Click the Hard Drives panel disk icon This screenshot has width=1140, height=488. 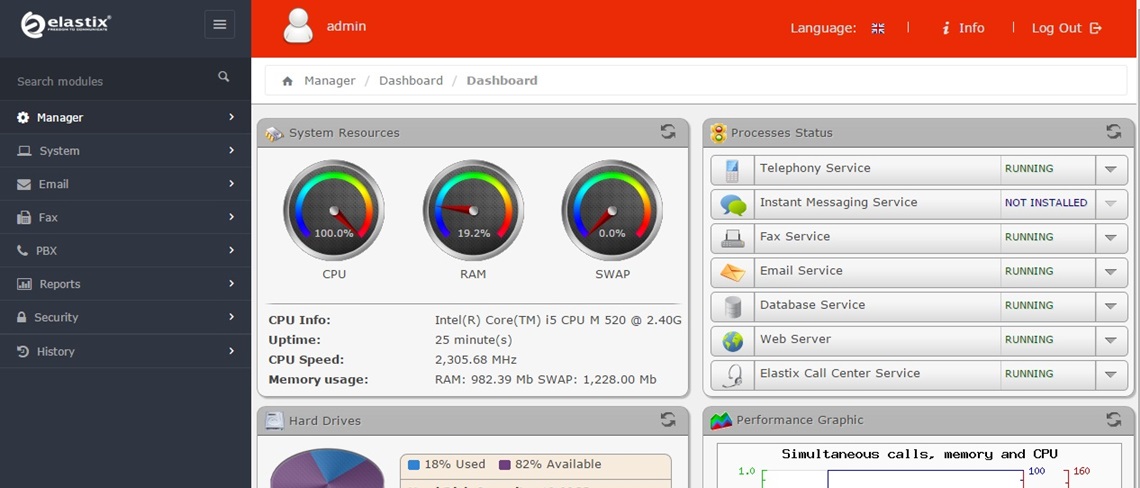274,420
